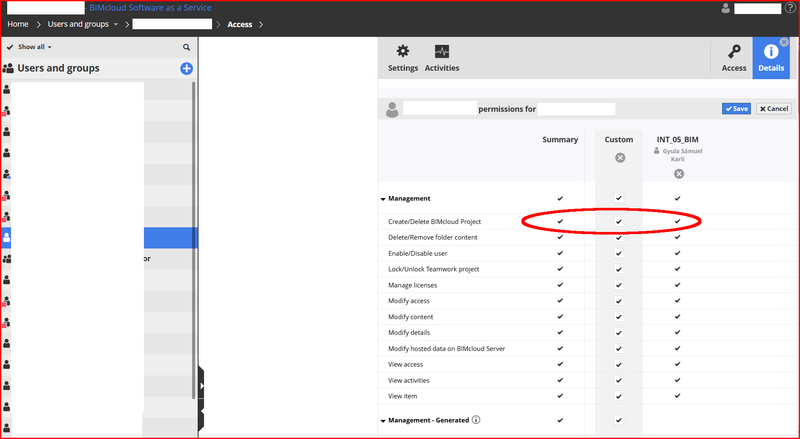This screenshot has width=800, height=439.
Task: Toggle Custom checkbox for Modify details
Action: tap(619, 333)
